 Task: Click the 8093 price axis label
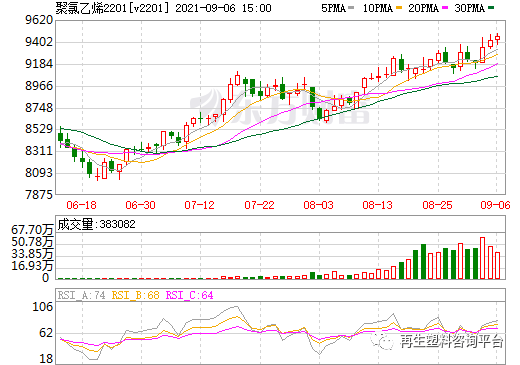pos(39,173)
